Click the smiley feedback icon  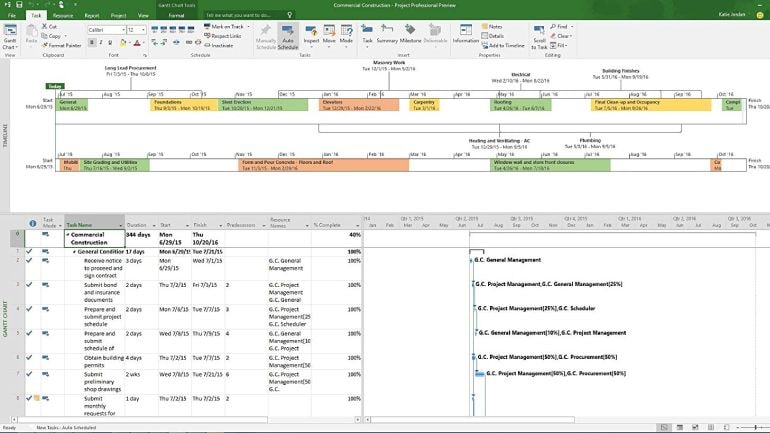pyautogui.click(x=760, y=15)
